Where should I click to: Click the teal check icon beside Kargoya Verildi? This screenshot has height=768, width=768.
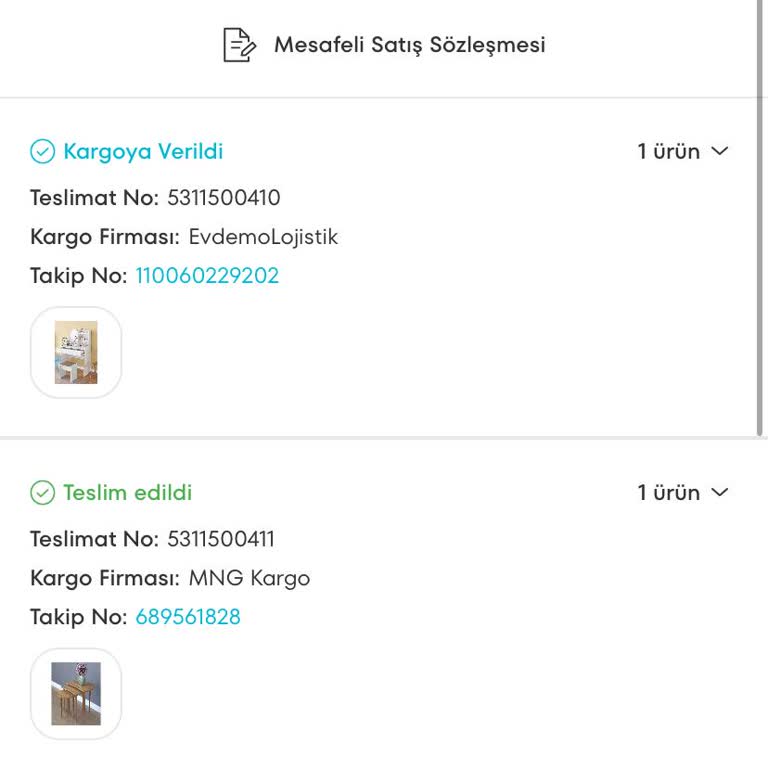(x=42, y=152)
